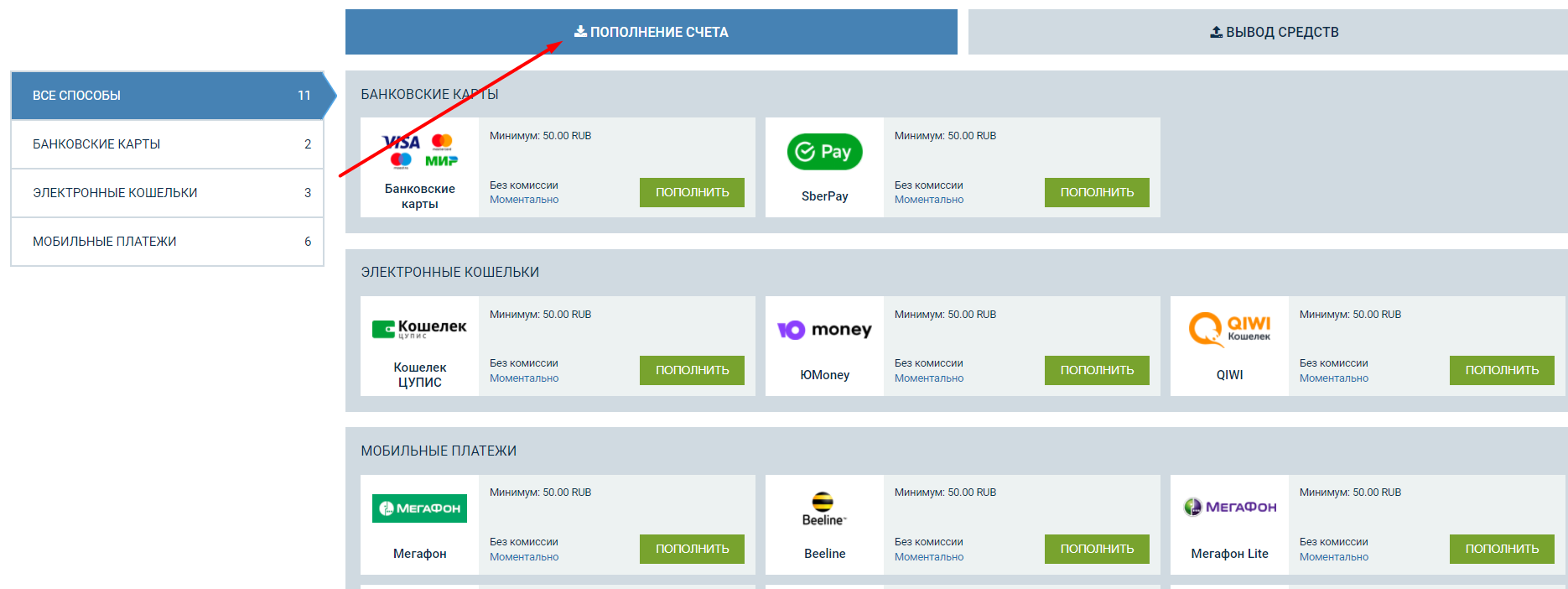Click Моментально under ЮMoney
The height and width of the screenshot is (589, 1568).
(x=929, y=378)
